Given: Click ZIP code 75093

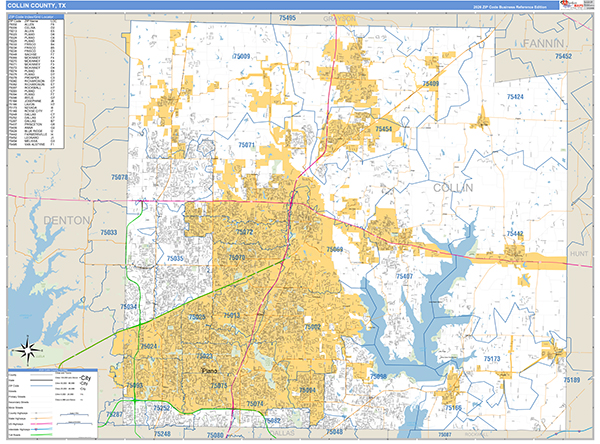Looking at the screenshot, I should 134,385.
